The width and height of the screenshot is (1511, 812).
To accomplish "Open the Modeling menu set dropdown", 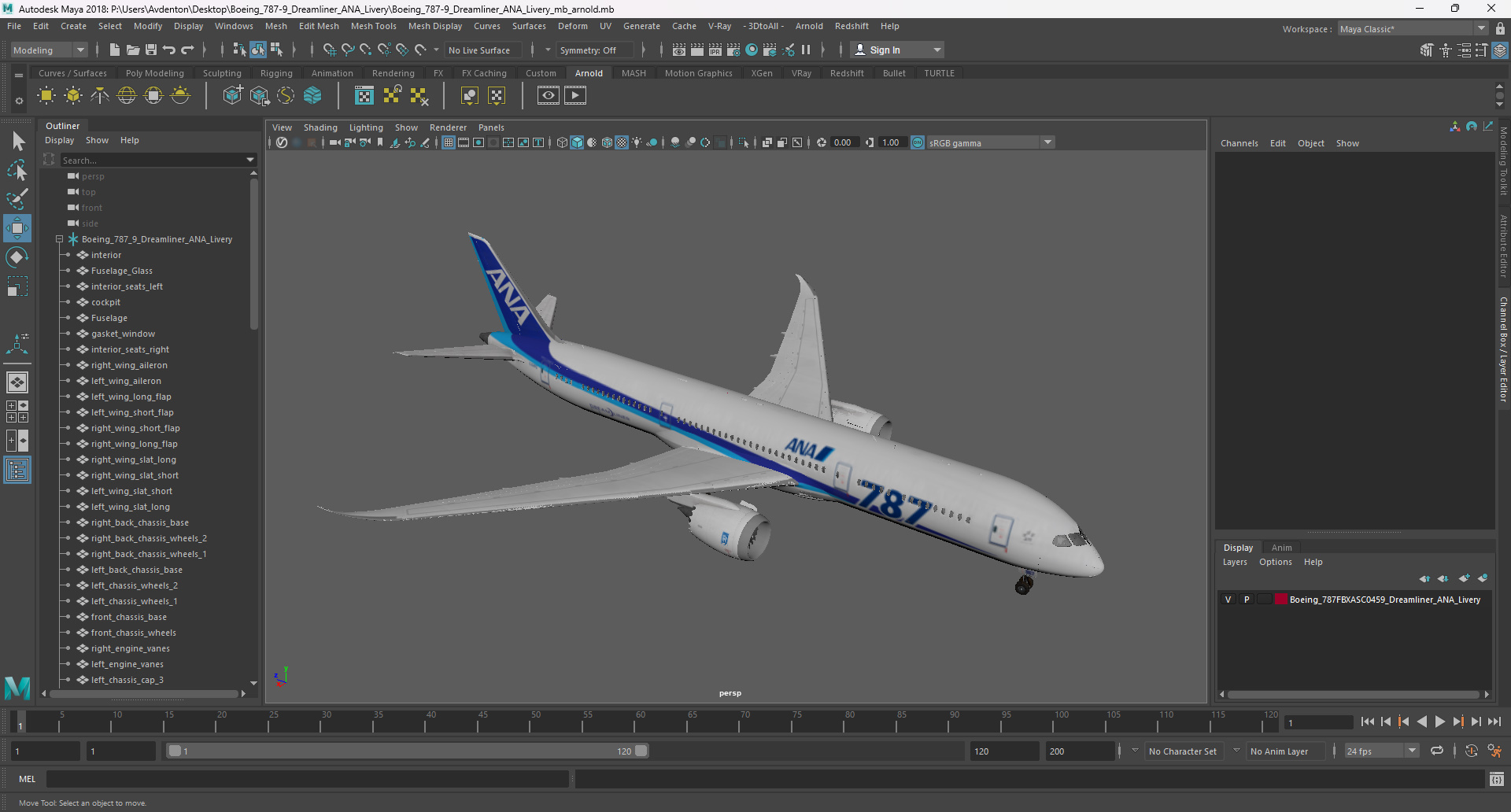I will [x=49, y=50].
